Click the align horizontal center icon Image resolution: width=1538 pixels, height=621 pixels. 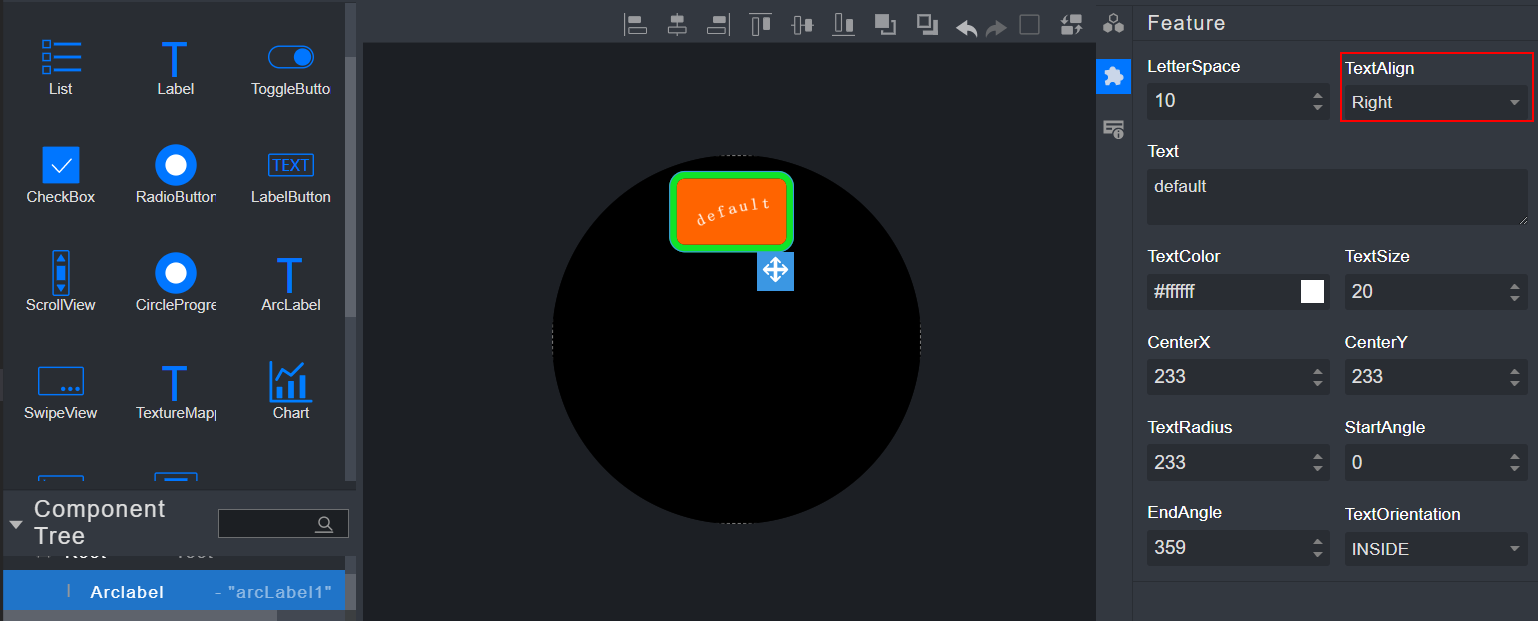click(x=677, y=25)
